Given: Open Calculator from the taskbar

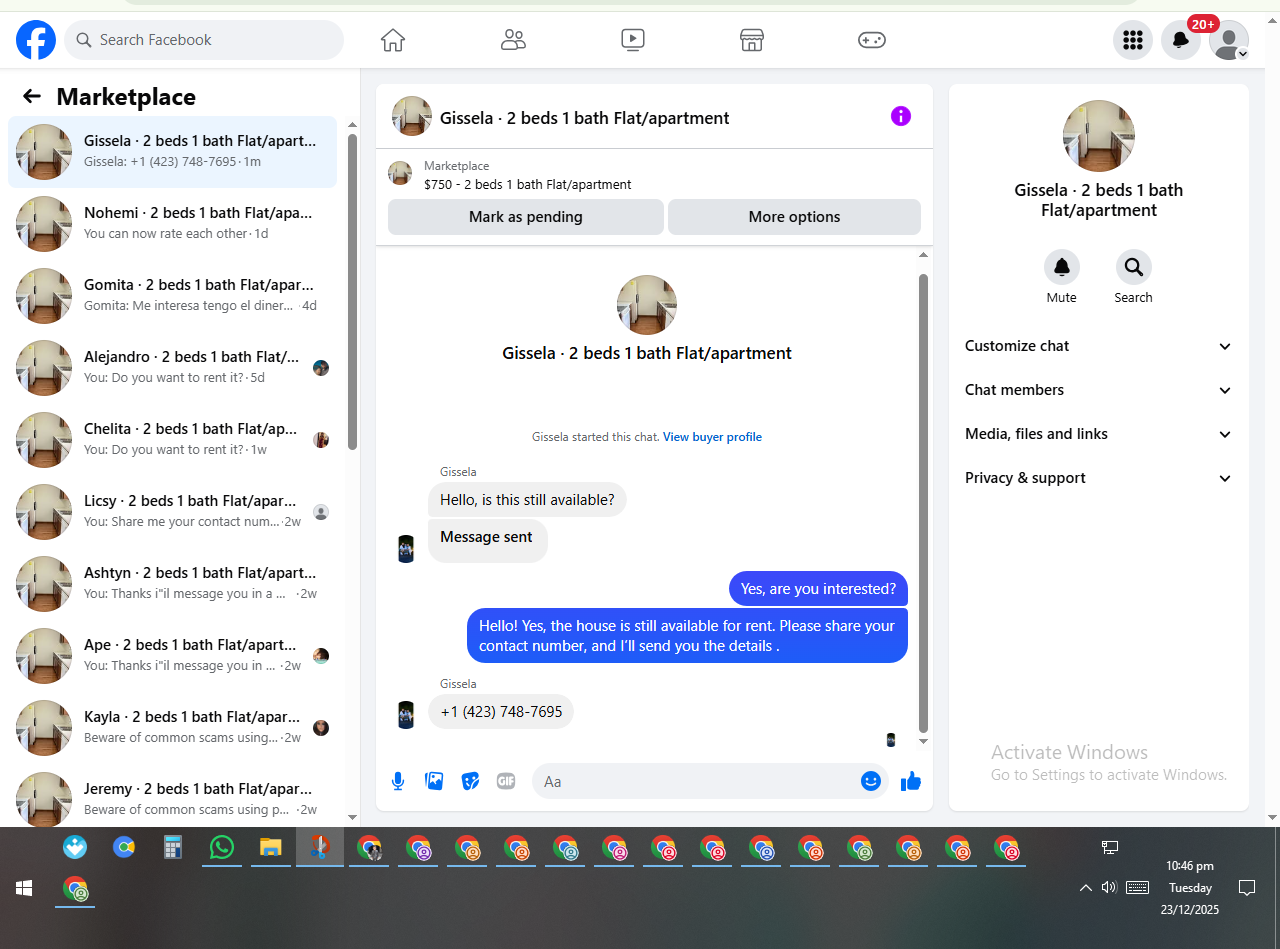Looking at the screenshot, I should 172,847.
